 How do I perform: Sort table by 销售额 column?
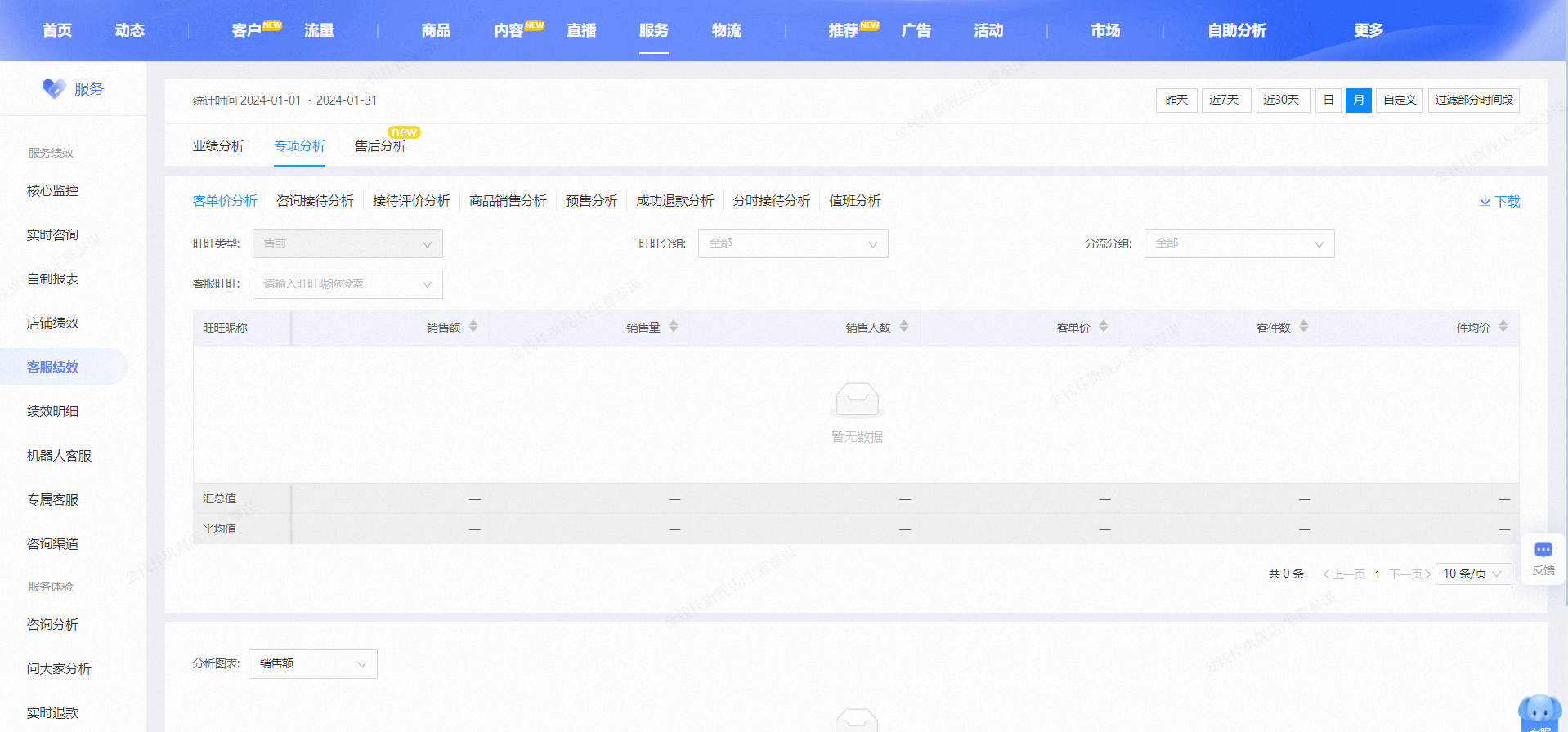coord(473,327)
